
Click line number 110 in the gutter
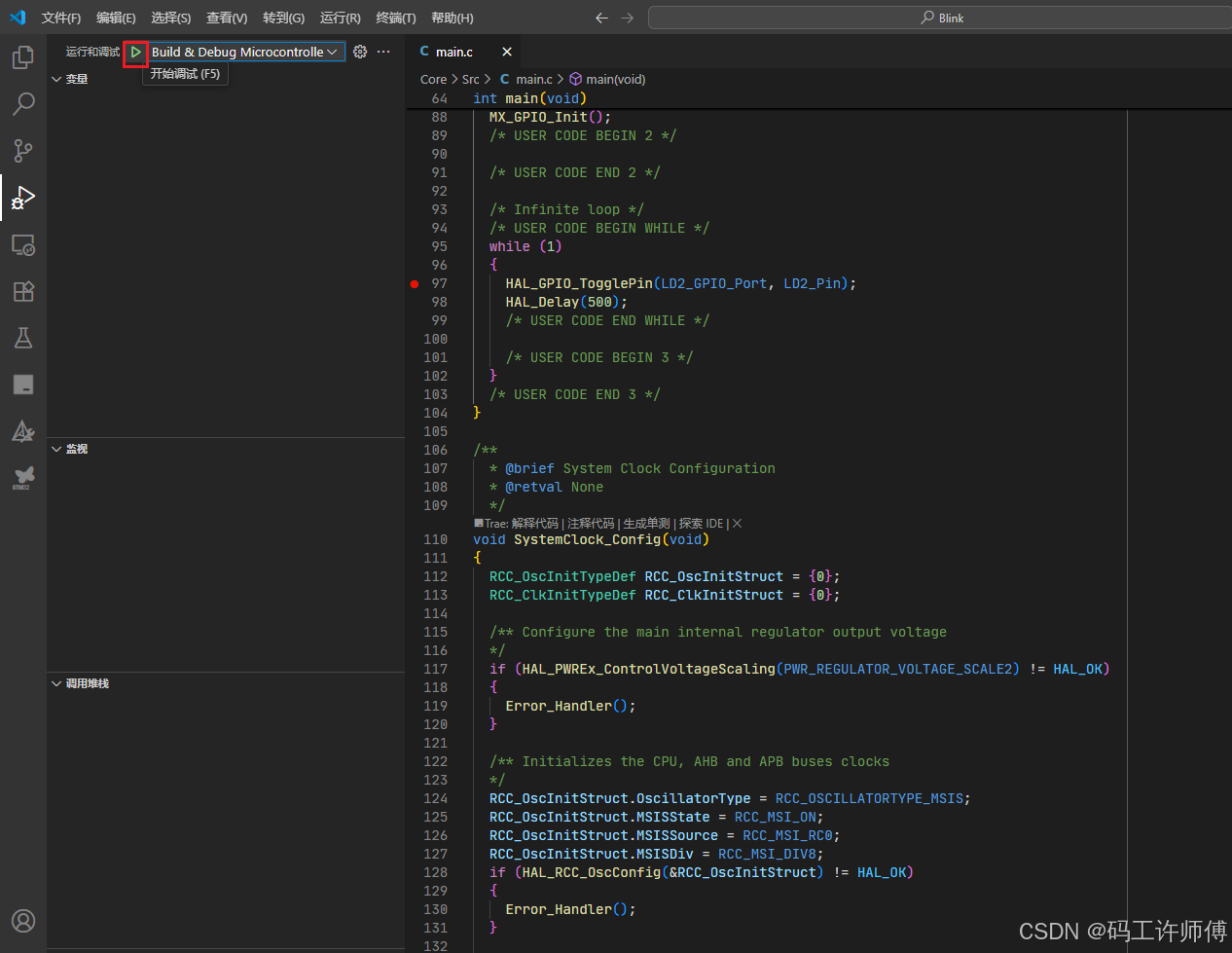435,539
